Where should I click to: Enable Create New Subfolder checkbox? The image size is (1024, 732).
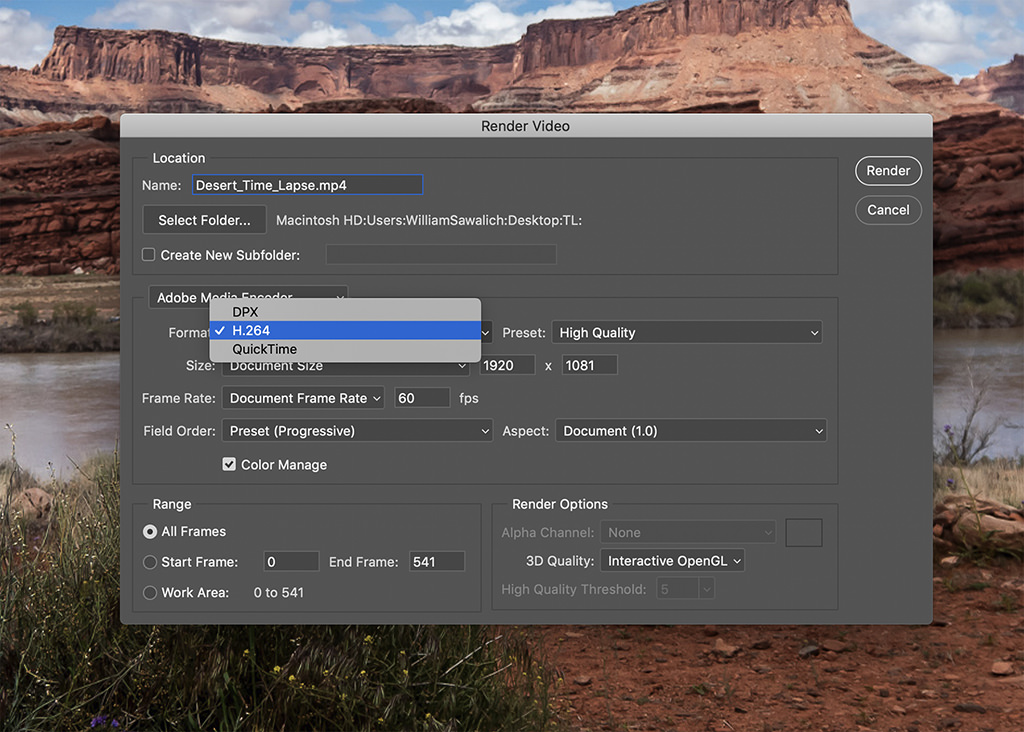(x=149, y=255)
